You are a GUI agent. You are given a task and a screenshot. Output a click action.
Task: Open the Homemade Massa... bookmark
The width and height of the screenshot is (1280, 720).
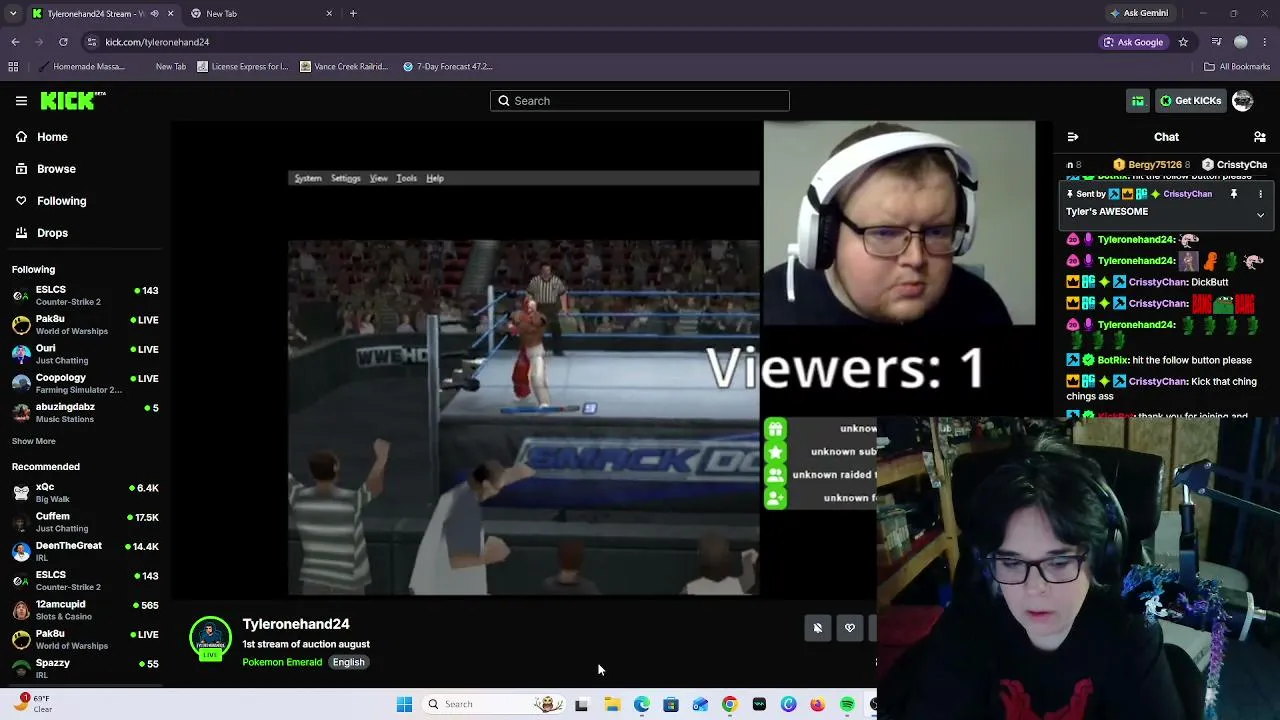click(x=81, y=67)
